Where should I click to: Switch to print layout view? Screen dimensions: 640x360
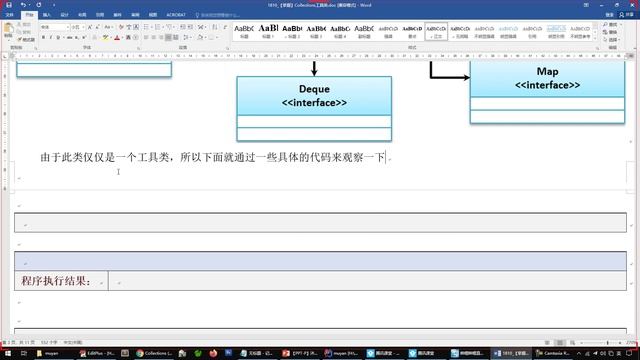point(560,343)
